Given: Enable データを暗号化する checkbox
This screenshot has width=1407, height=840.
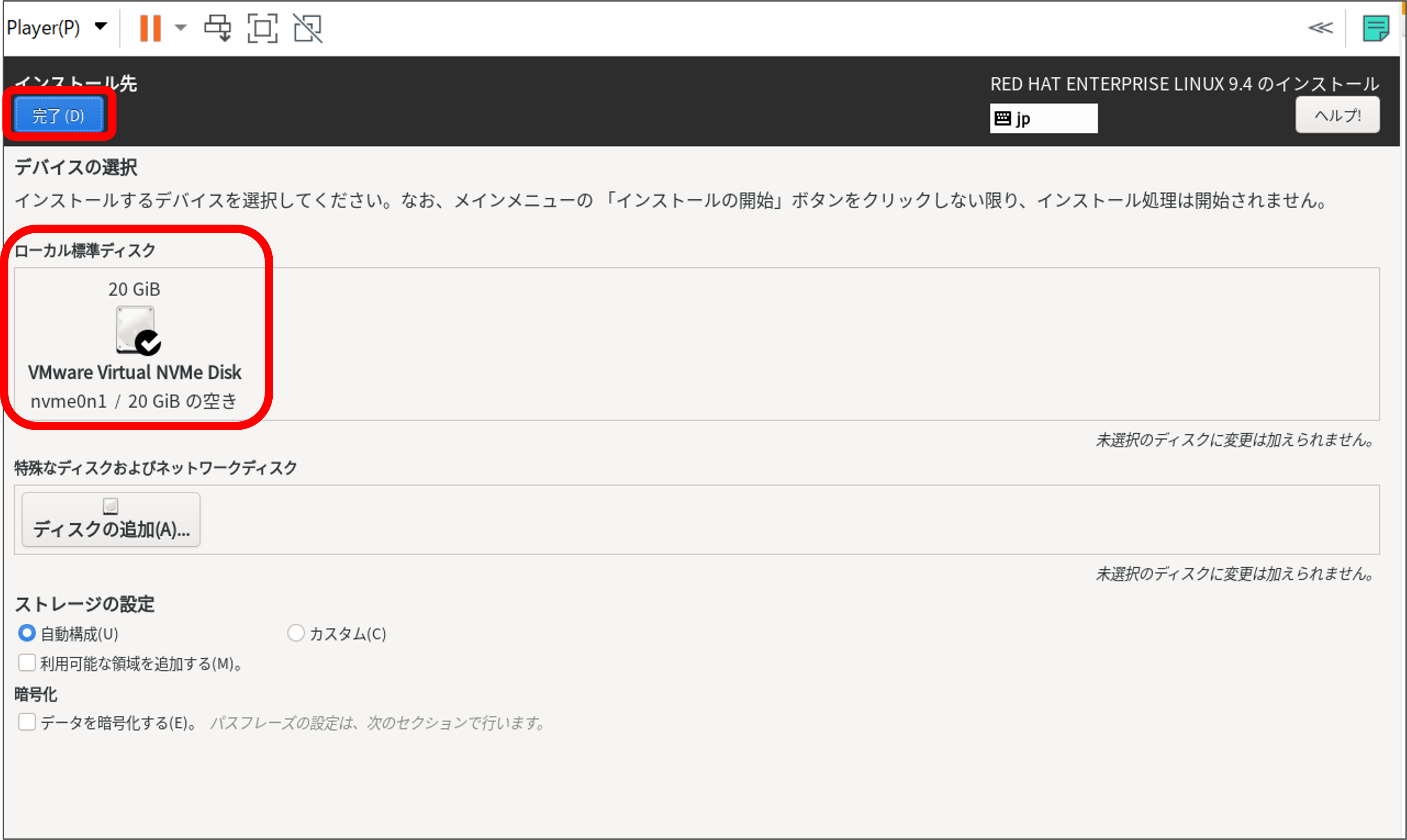Looking at the screenshot, I should (x=27, y=722).
